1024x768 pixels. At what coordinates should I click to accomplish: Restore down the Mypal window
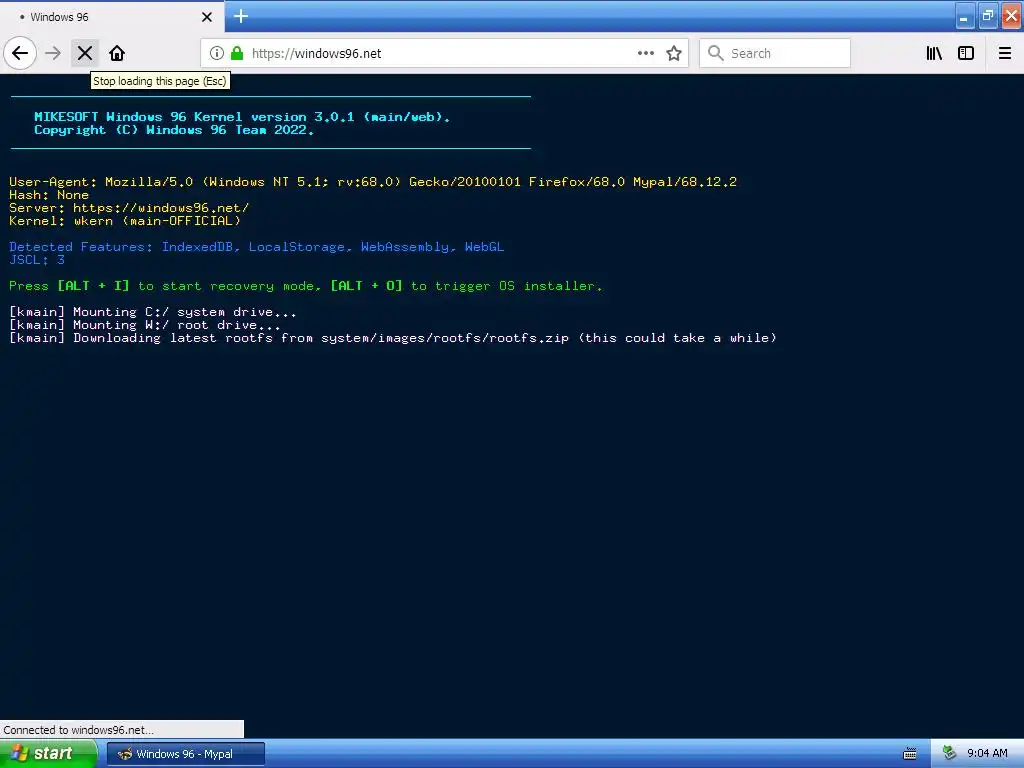click(988, 17)
